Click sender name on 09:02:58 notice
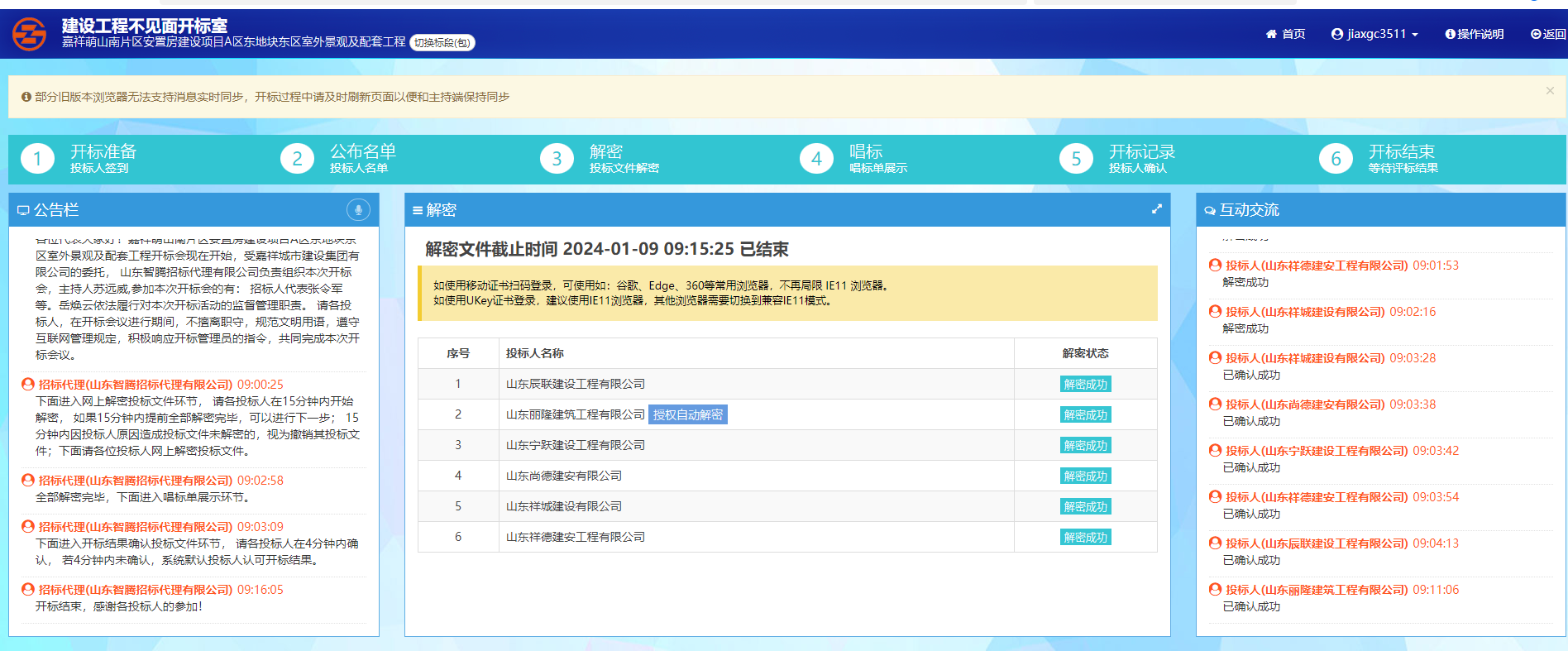The height and width of the screenshot is (651, 1568). point(136,481)
